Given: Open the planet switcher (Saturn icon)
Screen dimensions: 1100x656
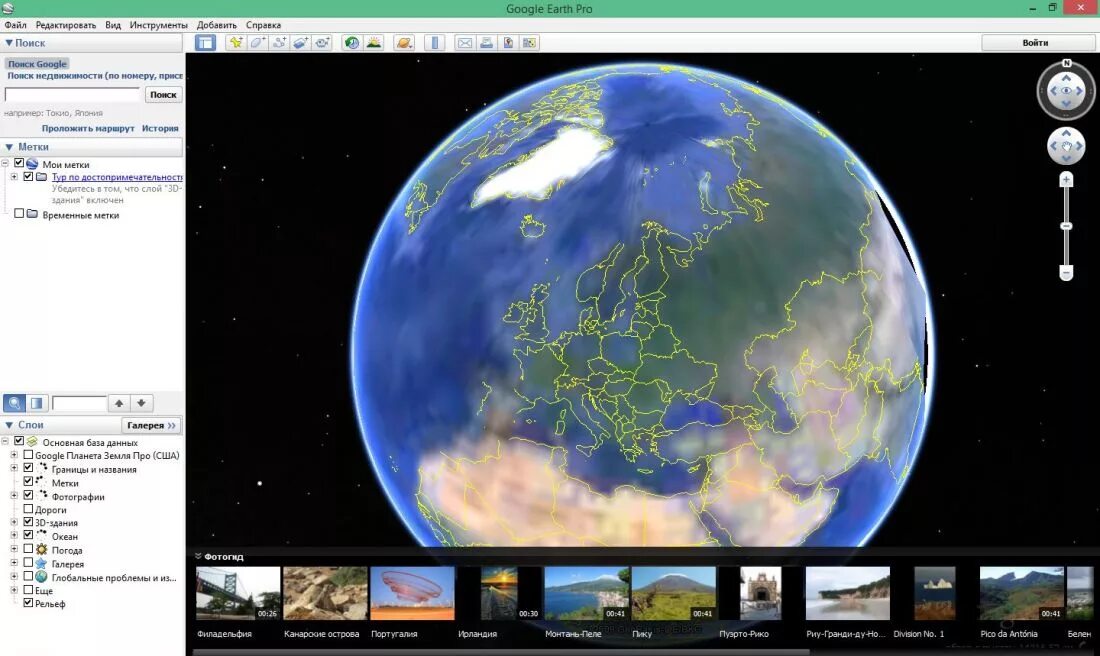Looking at the screenshot, I should (x=404, y=43).
